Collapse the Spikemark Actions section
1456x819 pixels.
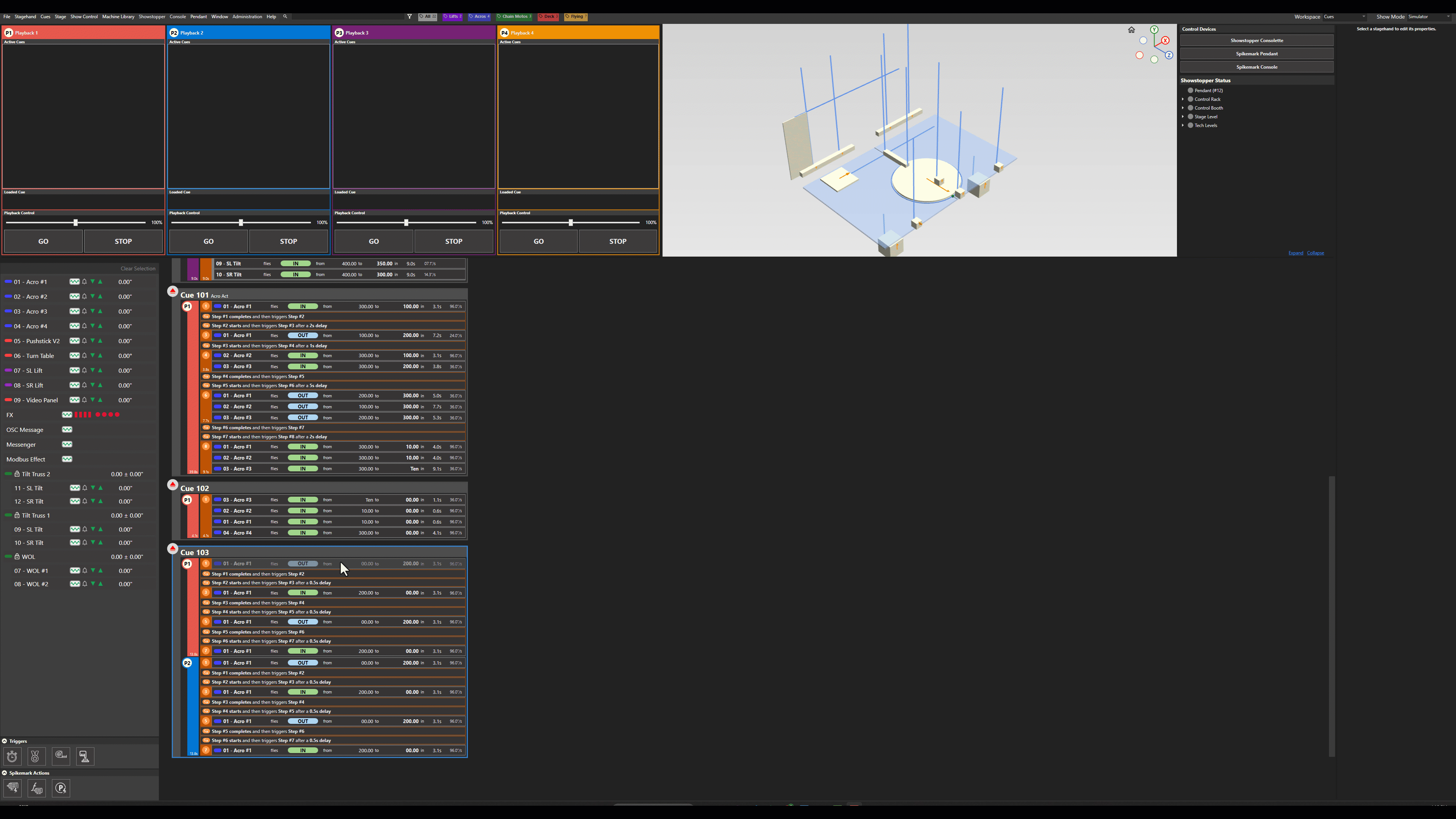coord(5,773)
